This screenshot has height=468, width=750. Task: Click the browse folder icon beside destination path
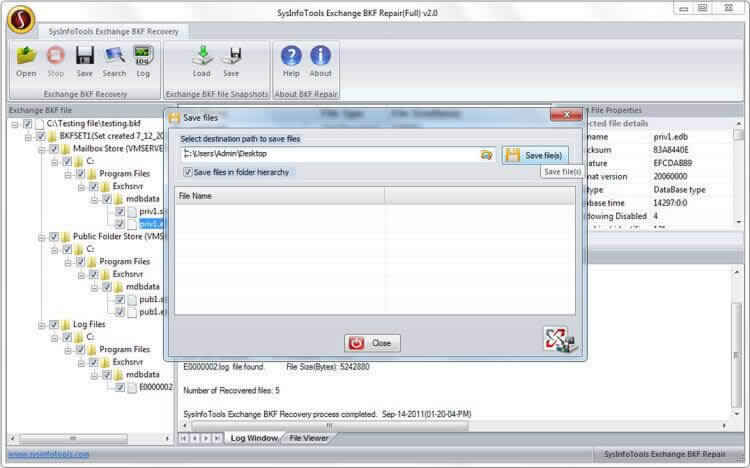(486, 155)
